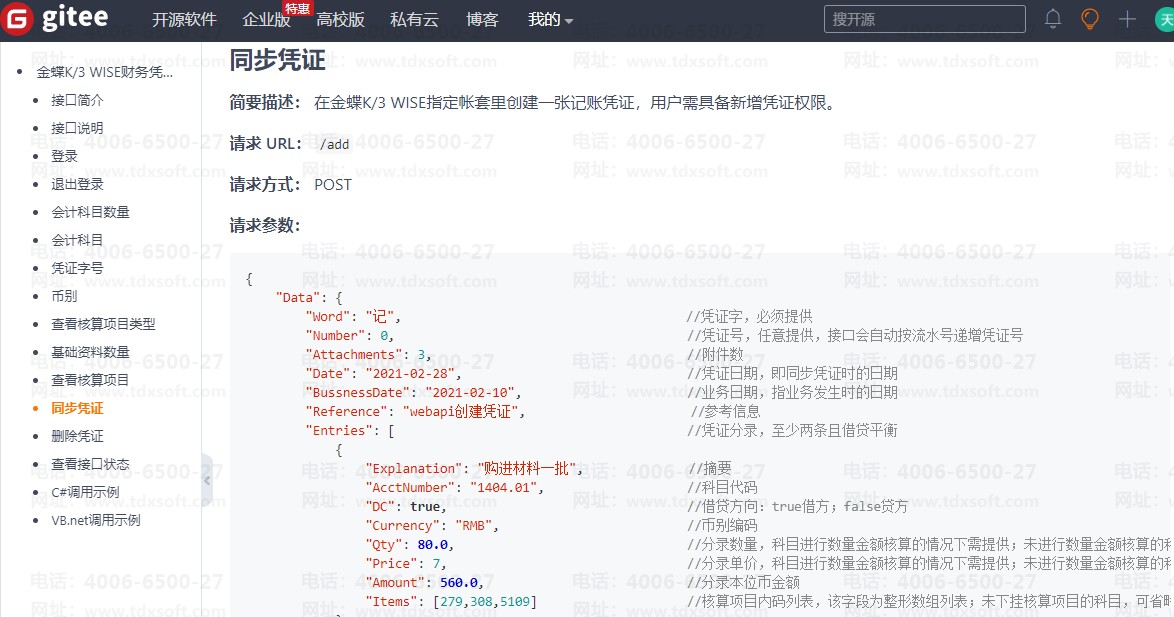Click the 请求参数 label
Viewport: 1174px width, 617px height.
(x=264, y=225)
